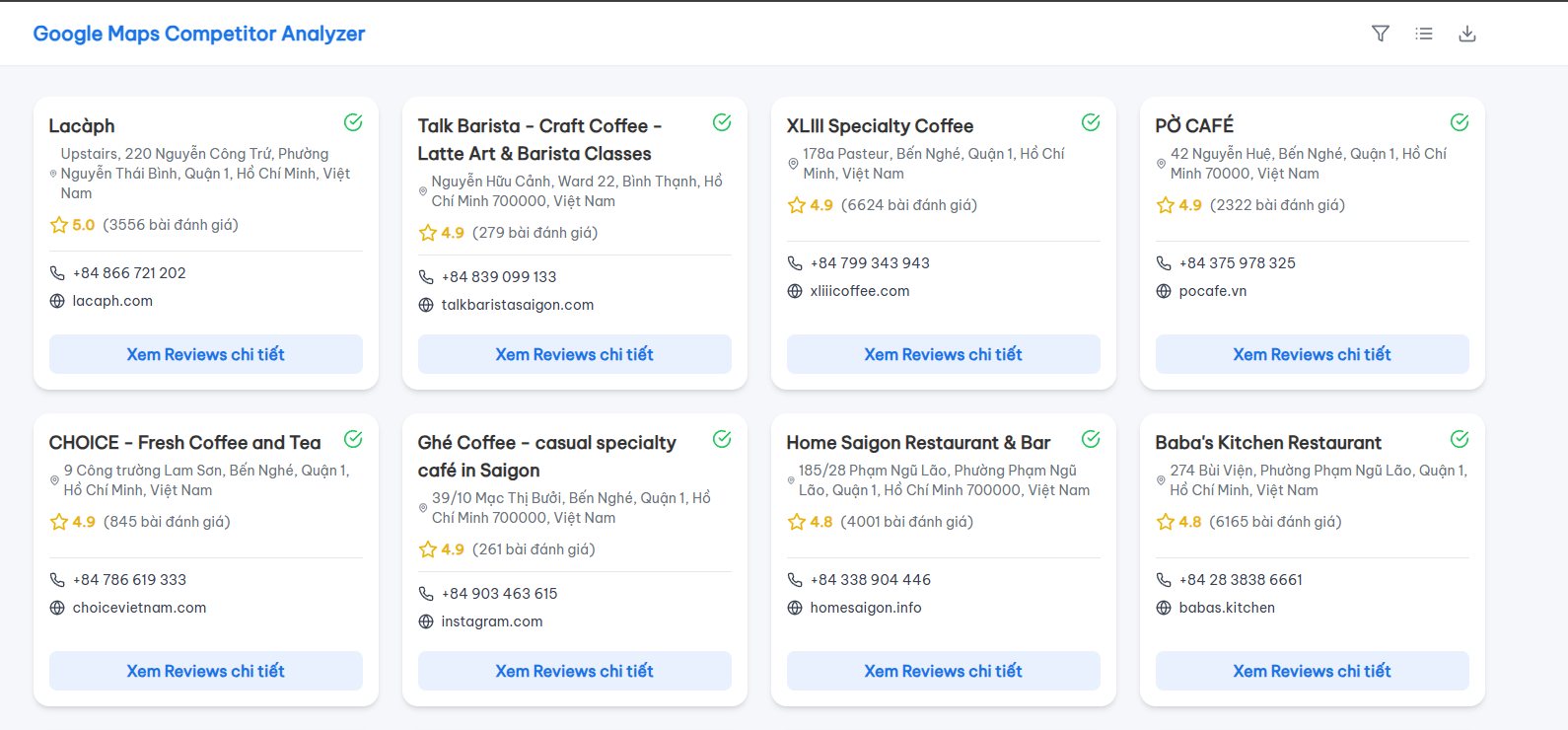Toggle the checkmark on Baba's Kitchen Restaurant card
Screen dimensions: 1568x730
(x=1460, y=439)
